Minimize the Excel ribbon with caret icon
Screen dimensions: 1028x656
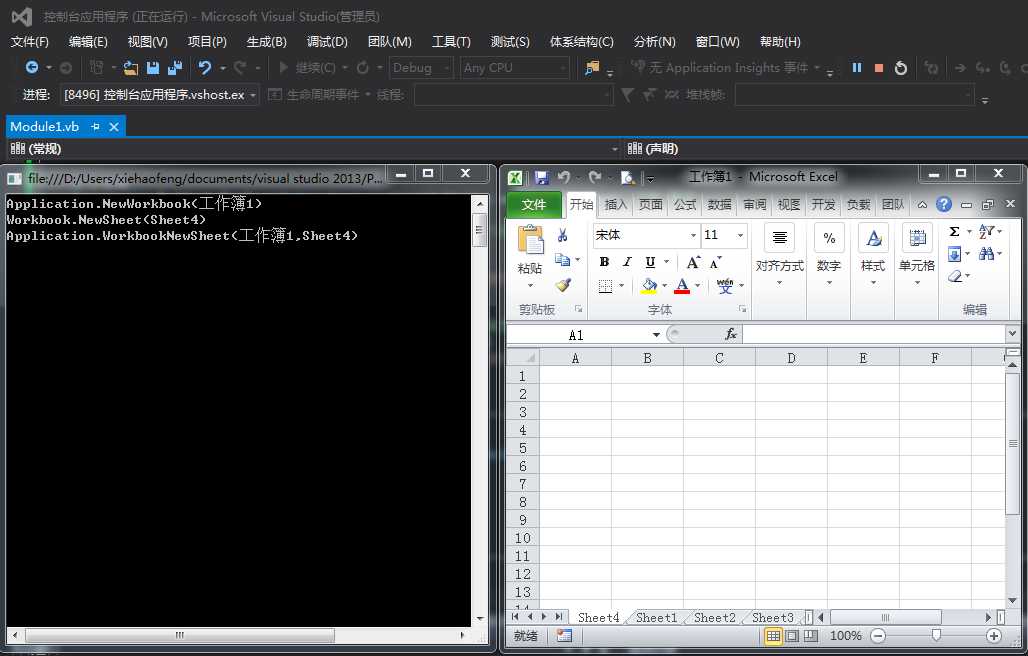pyautogui.click(x=922, y=204)
